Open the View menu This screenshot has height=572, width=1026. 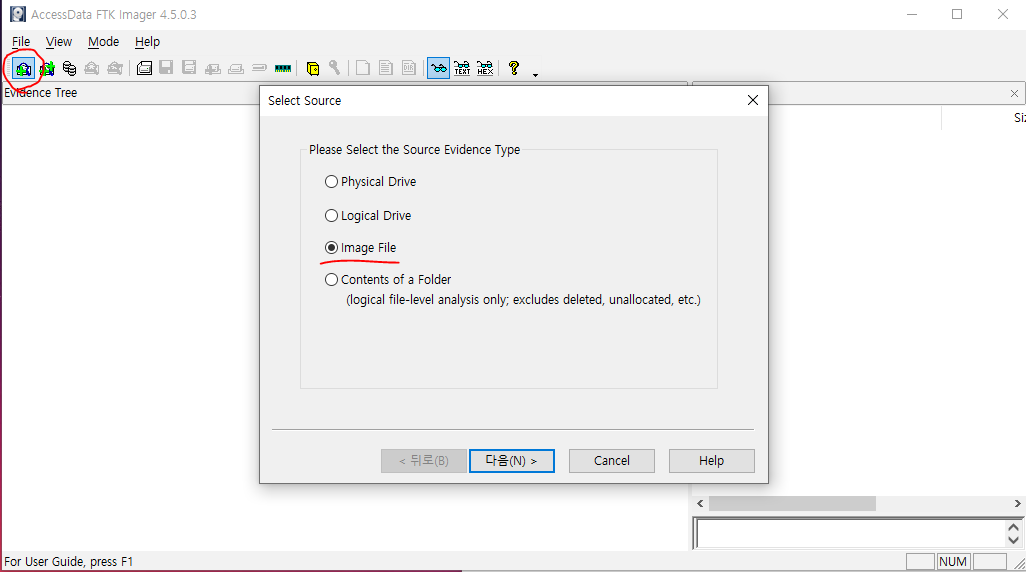point(59,42)
